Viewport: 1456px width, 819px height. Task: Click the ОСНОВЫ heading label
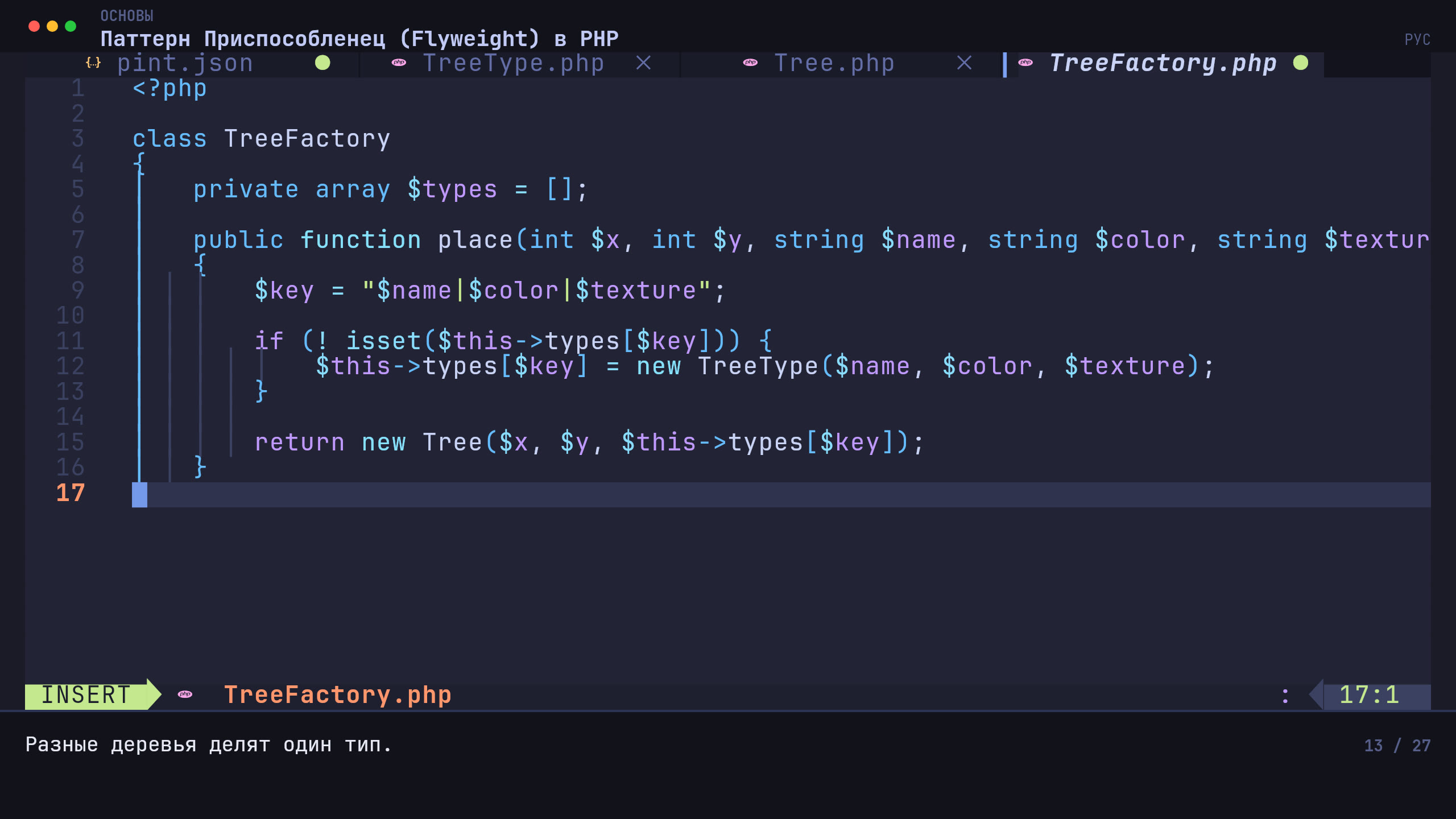[x=127, y=16]
